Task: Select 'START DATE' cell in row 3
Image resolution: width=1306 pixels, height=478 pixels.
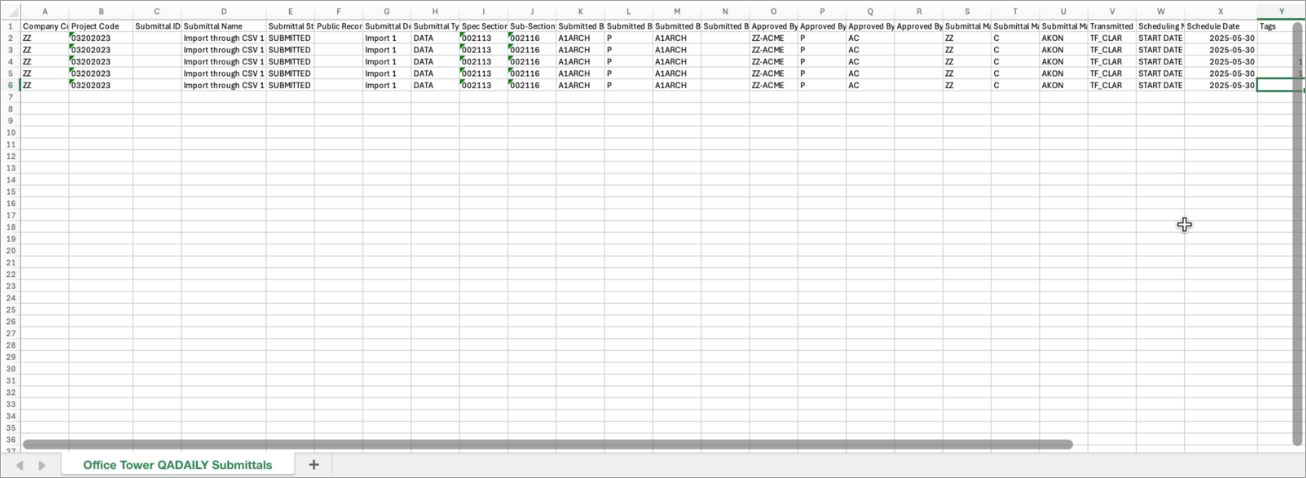Action: (x=1160, y=50)
